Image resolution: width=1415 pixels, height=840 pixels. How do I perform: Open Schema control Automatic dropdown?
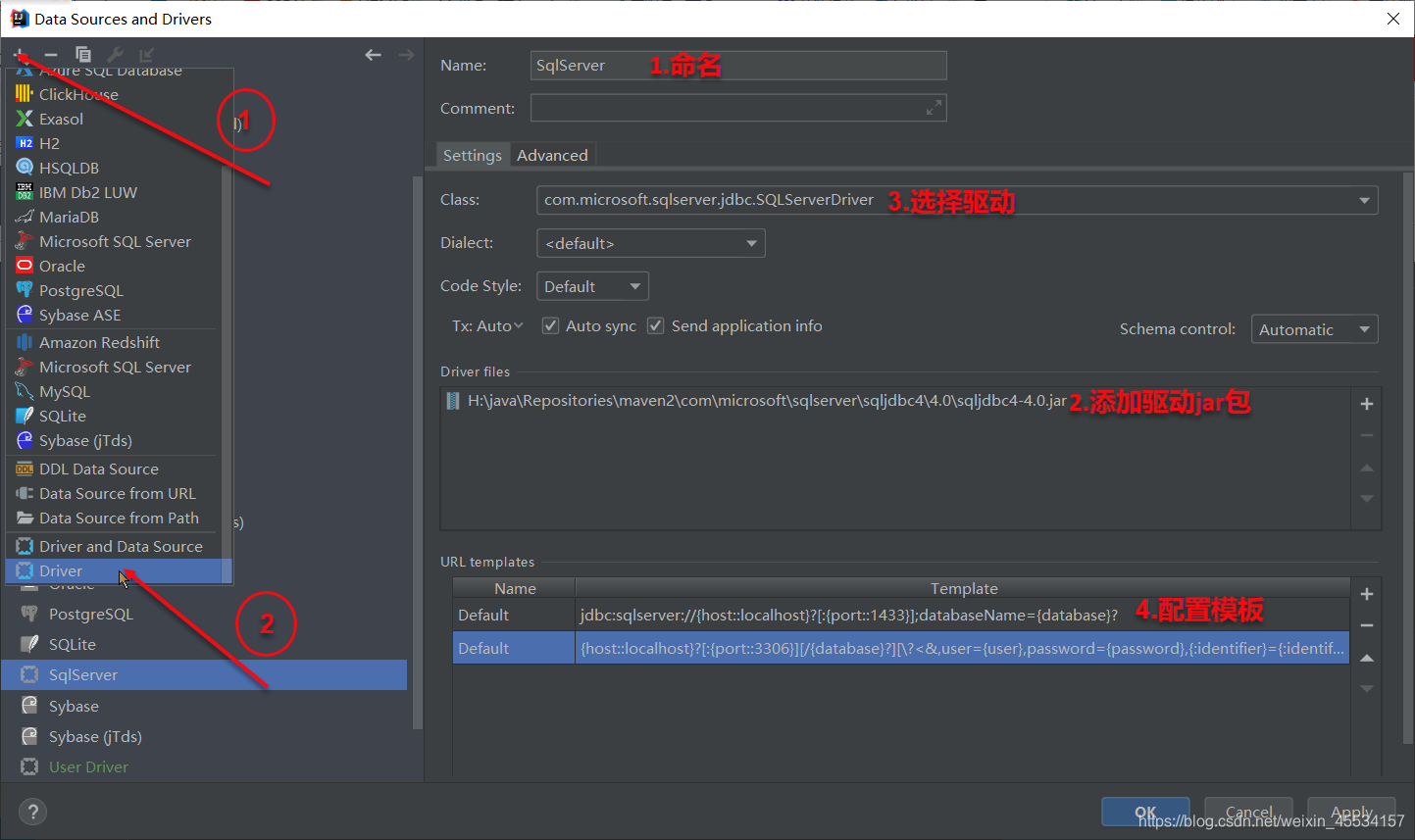click(1314, 329)
